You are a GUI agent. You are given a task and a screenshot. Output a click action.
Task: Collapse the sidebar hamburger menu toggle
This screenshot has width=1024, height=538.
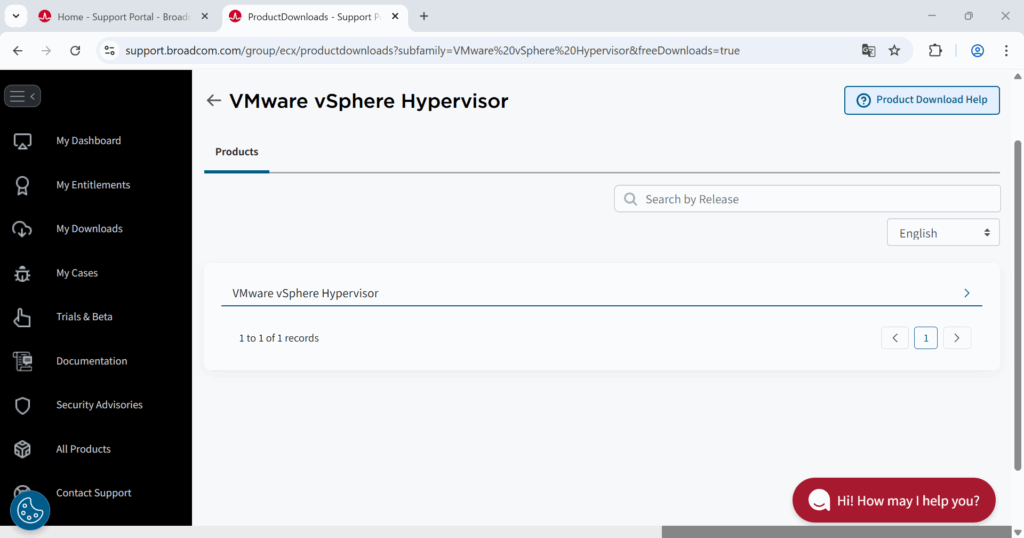[x=22, y=96]
